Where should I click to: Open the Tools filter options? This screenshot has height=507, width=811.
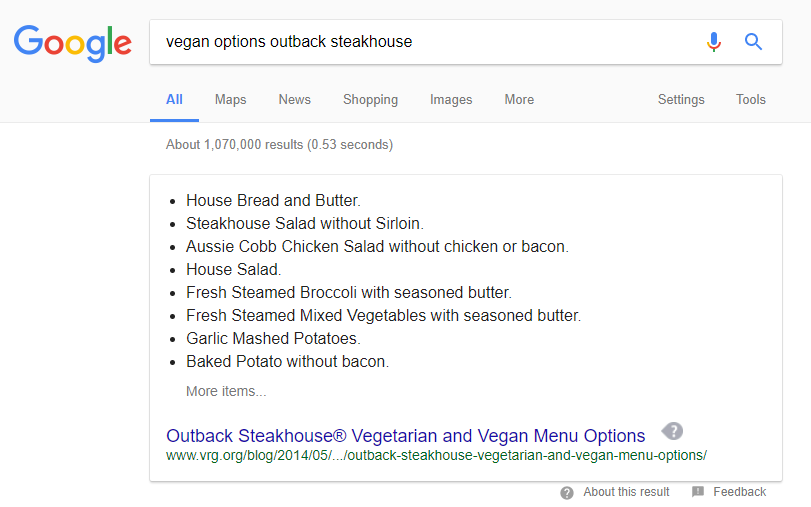pyautogui.click(x=751, y=99)
